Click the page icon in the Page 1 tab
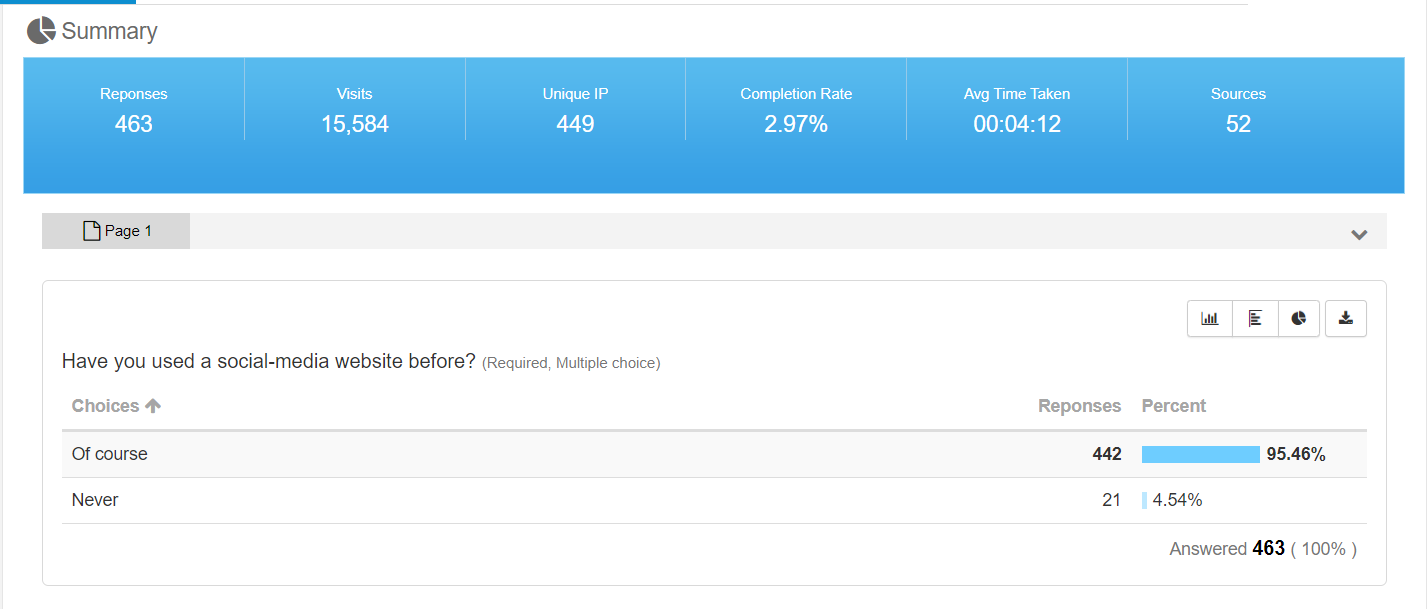Image resolution: width=1427 pixels, height=609 pixels. click(91, 231)
